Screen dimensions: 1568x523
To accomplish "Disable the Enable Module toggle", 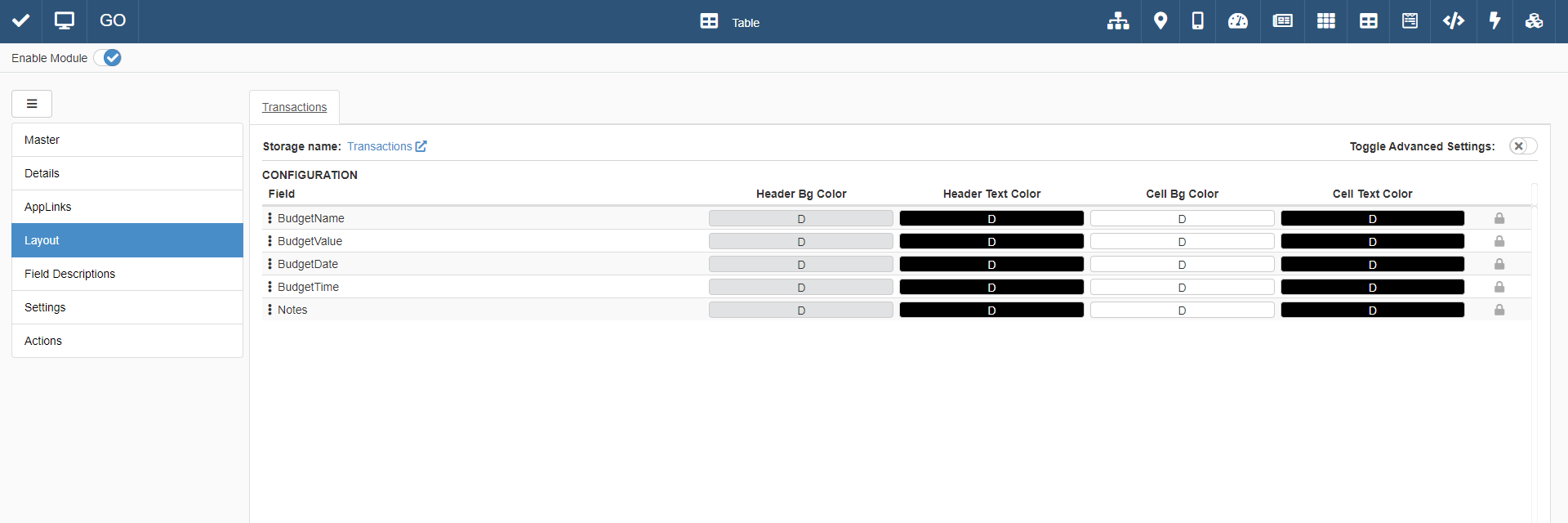I will pyautogui.click(x=108, y=58).
